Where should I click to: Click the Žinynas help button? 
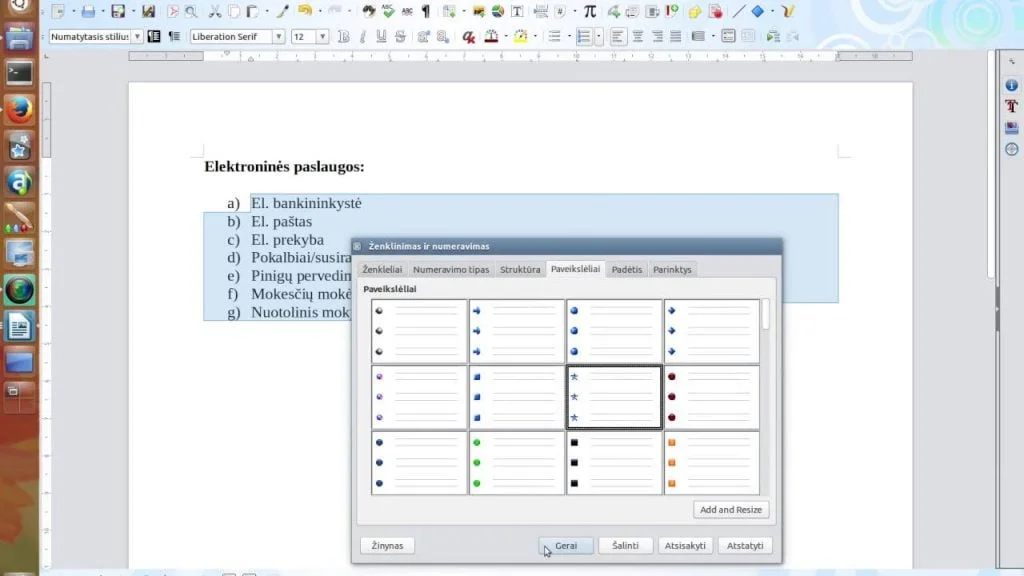coord(387,545)
